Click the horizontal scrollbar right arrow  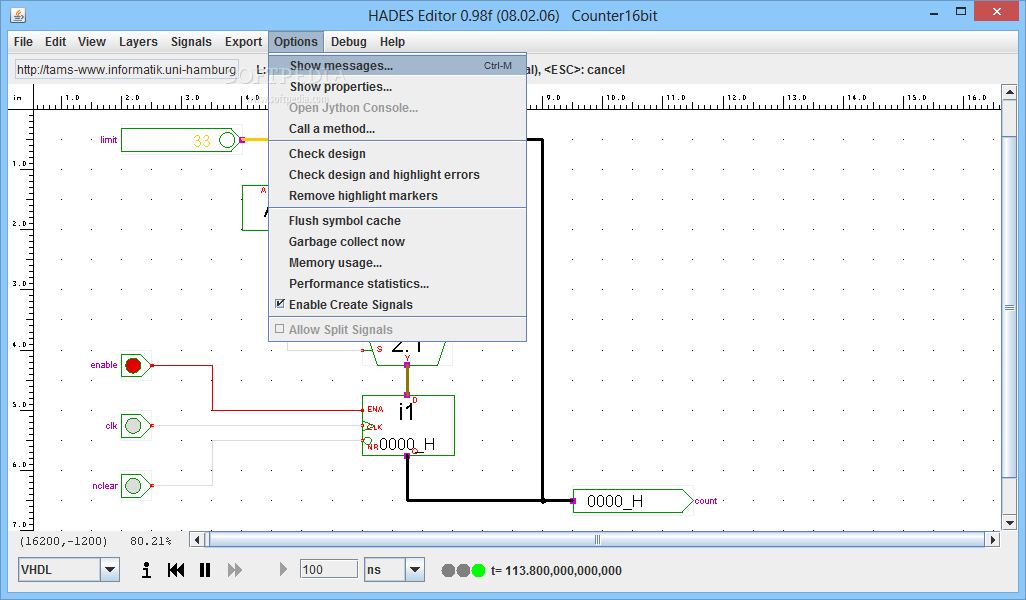pos(993,540)
